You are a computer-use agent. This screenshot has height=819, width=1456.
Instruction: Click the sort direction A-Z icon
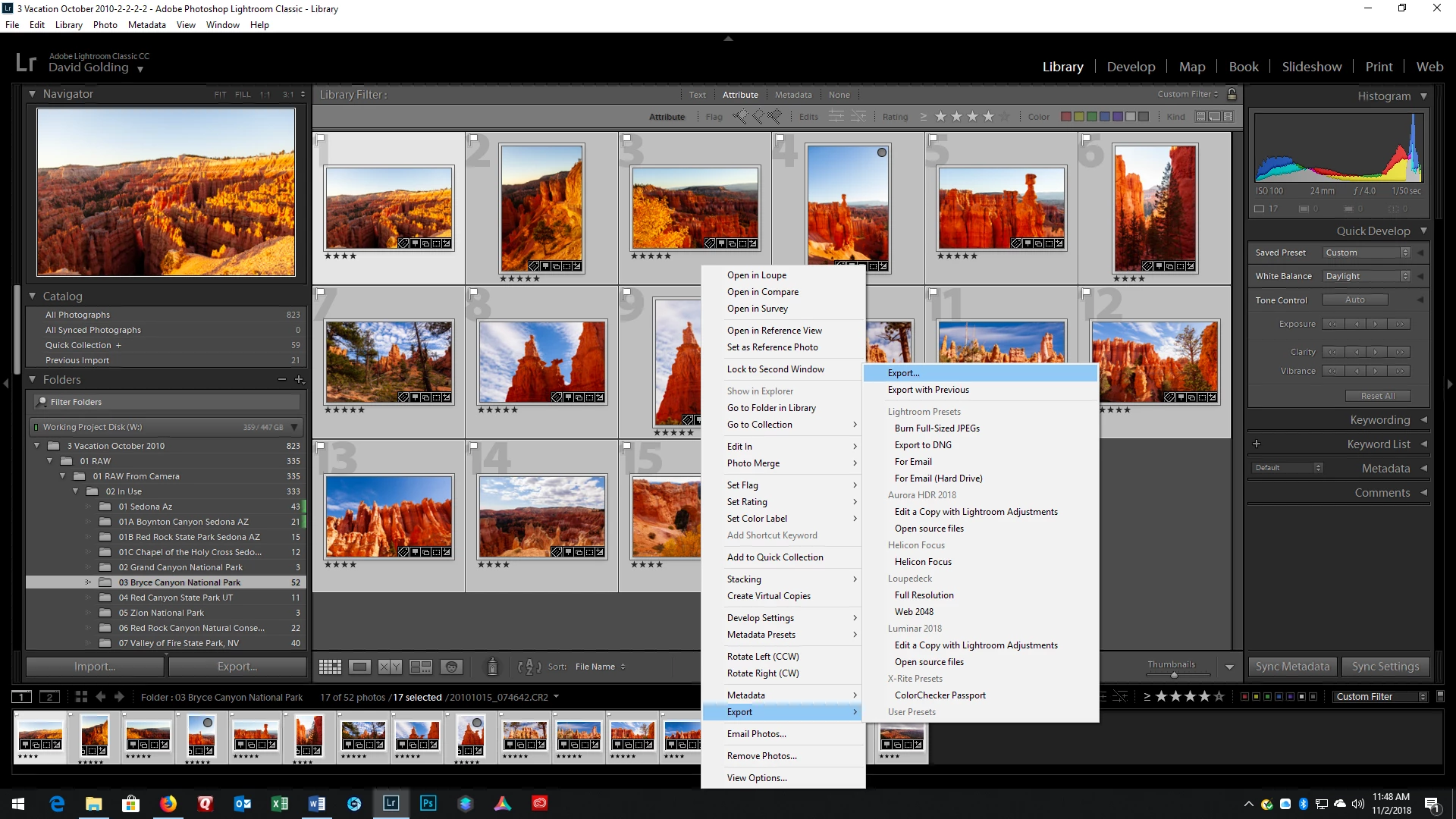coord(529,667)
